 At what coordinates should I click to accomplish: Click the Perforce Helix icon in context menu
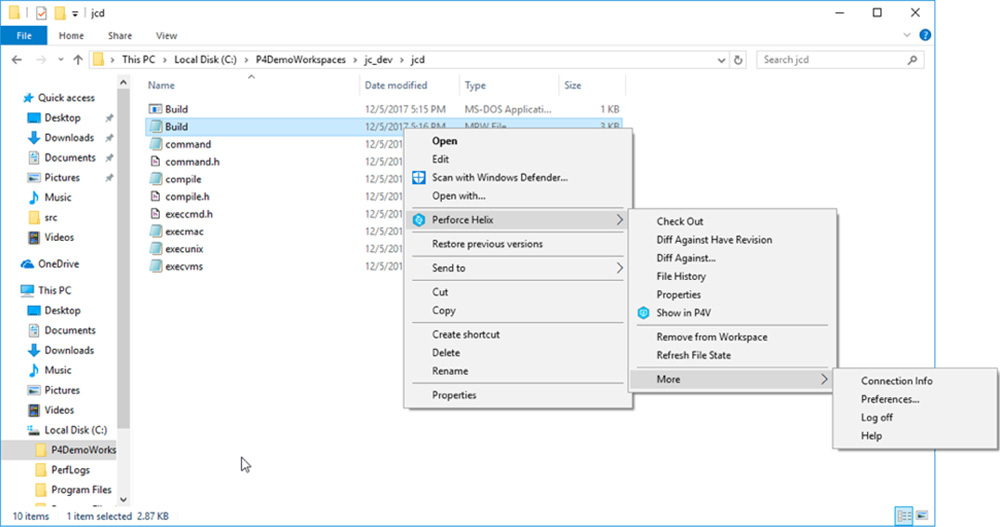click(x=420, y=220)
